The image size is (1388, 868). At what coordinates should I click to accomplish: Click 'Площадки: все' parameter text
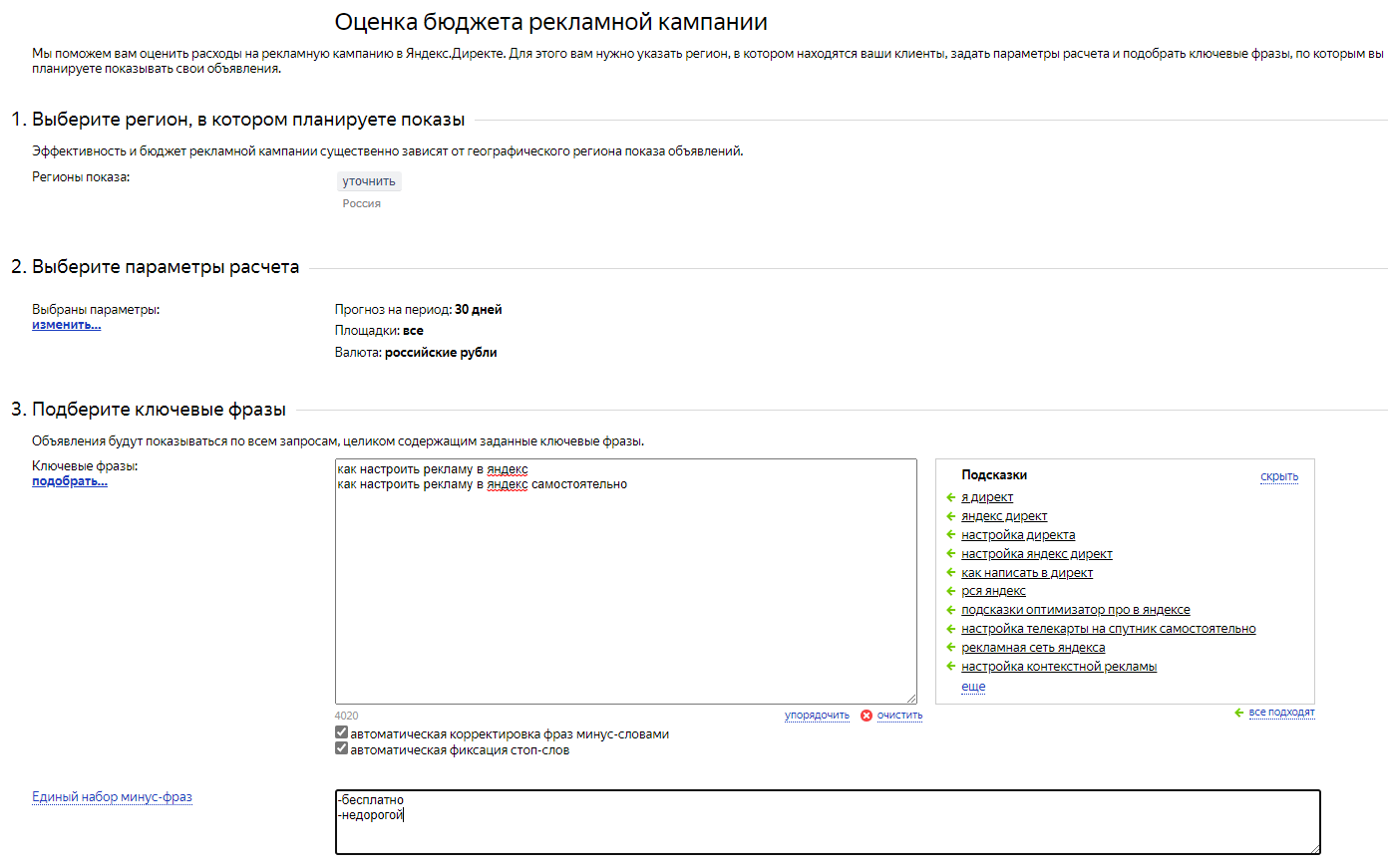click(x=379, y=331)
